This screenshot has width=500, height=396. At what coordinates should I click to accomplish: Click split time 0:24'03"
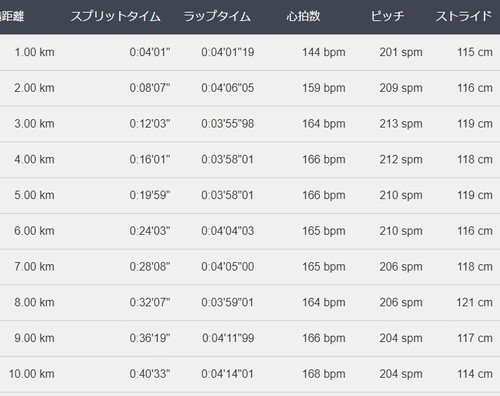[x=150, y=231]
